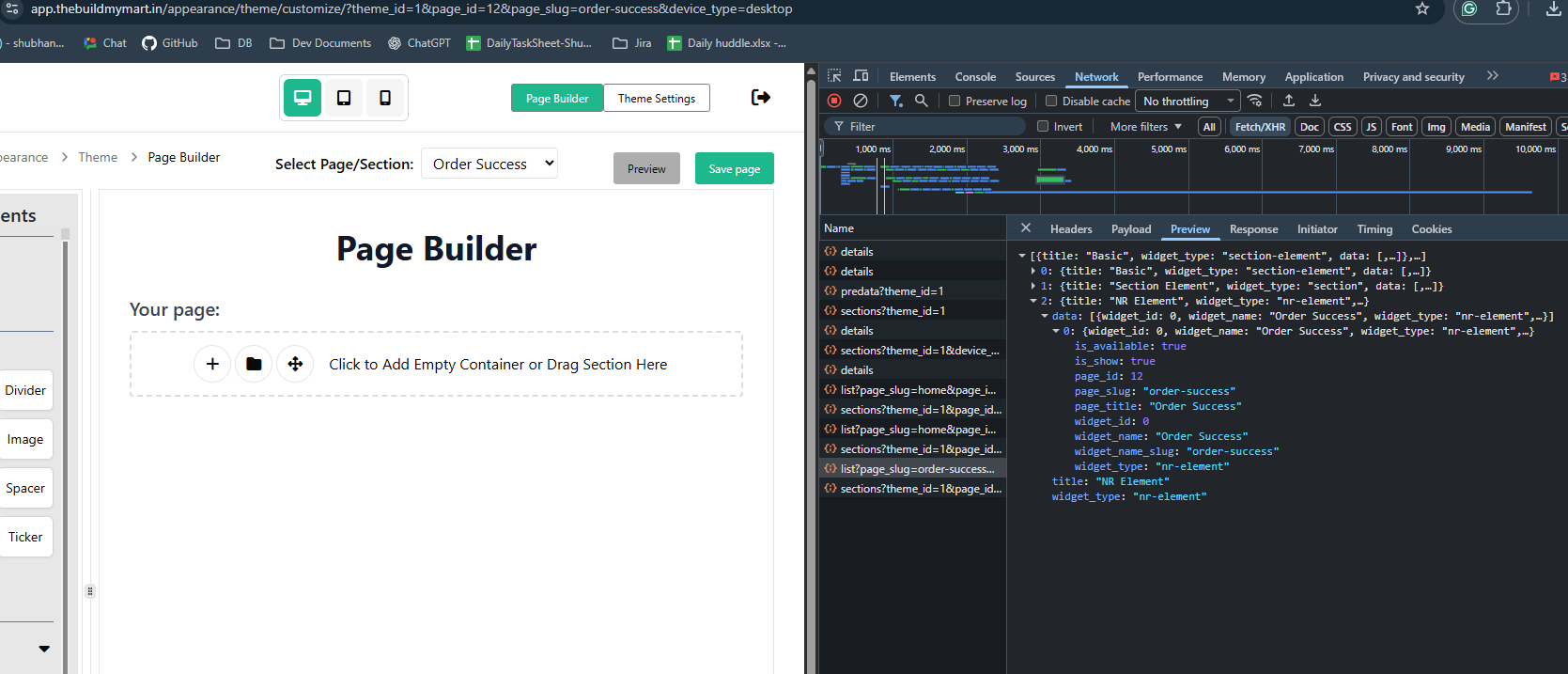1568x674 pixels.
Task: Open the No throttling dropdown
Action: 1188,101
